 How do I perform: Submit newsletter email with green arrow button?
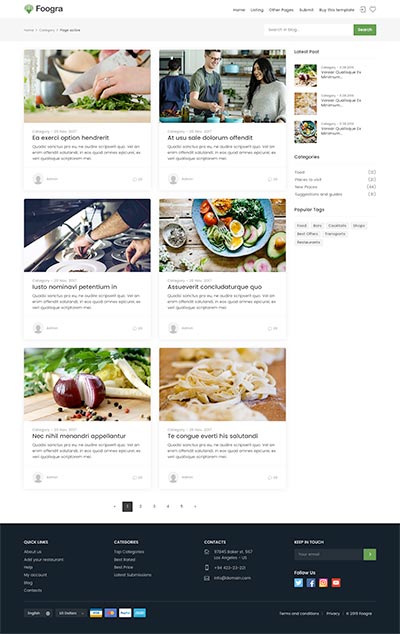click(370, 554)
